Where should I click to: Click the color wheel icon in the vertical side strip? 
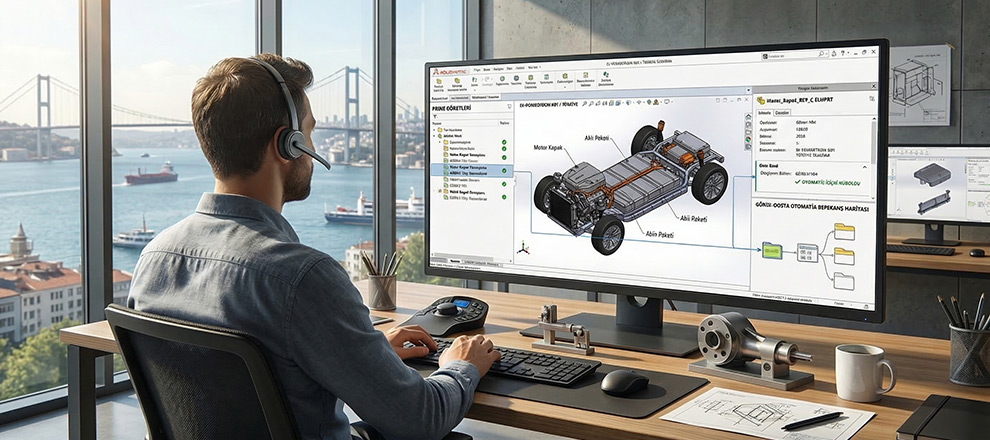(748, 139)
